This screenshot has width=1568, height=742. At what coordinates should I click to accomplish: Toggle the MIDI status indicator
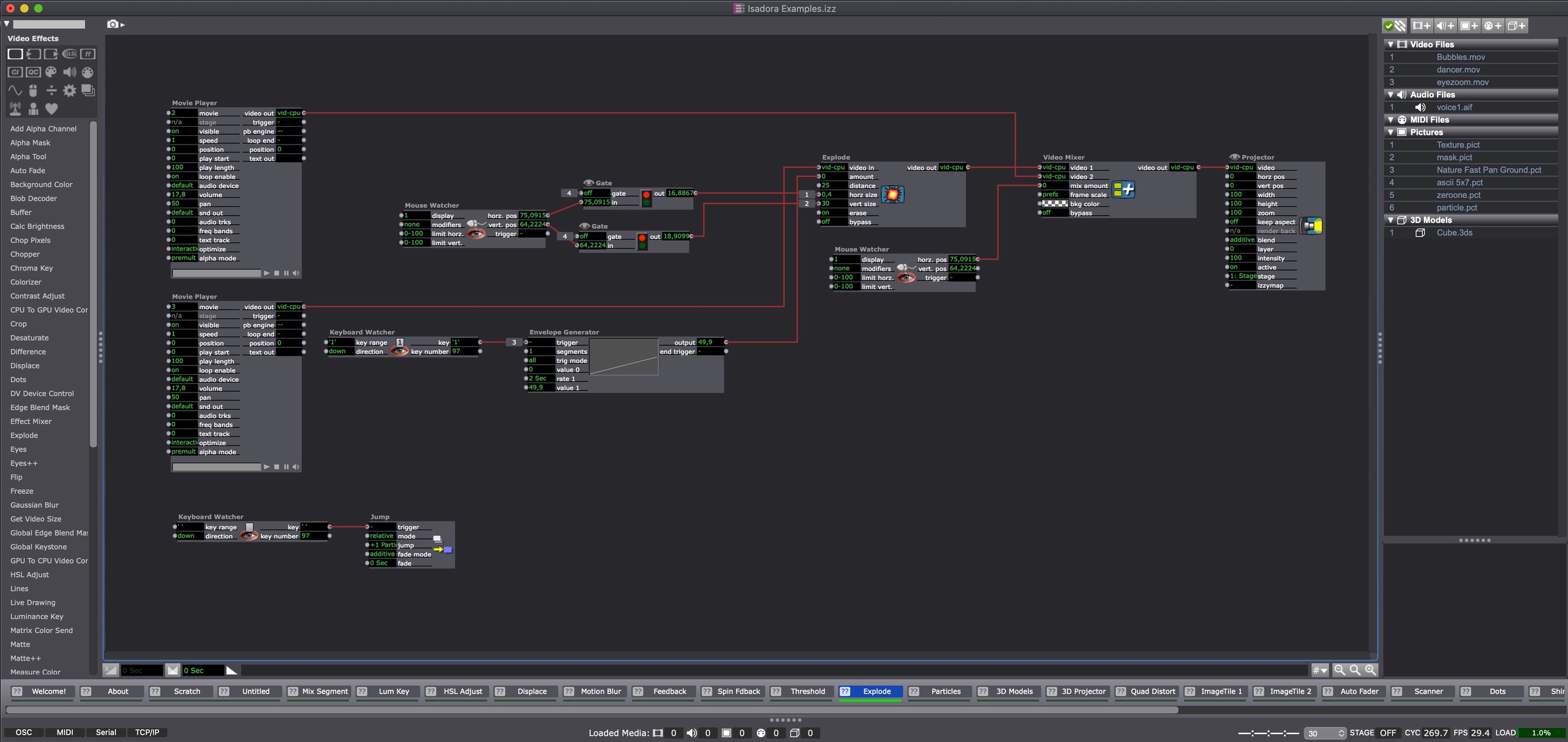[65, 732]
